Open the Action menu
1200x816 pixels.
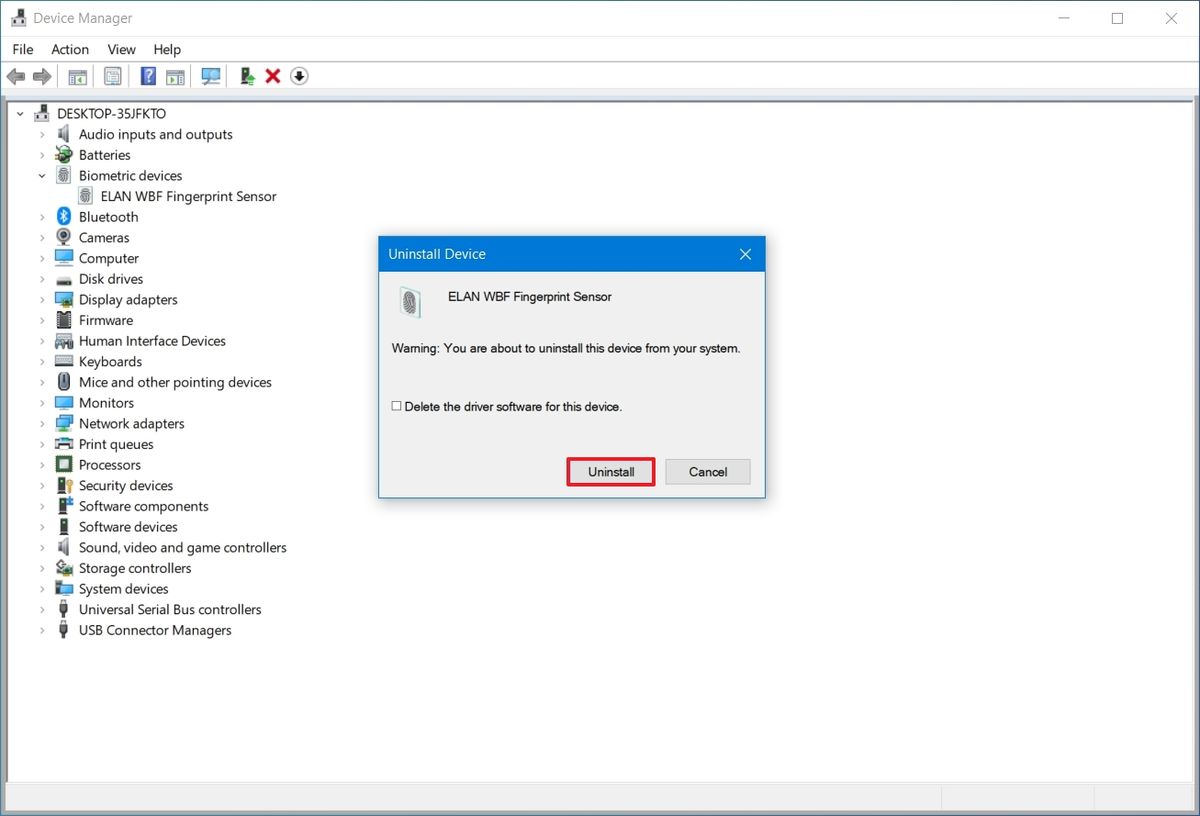(x=70, y=49)
